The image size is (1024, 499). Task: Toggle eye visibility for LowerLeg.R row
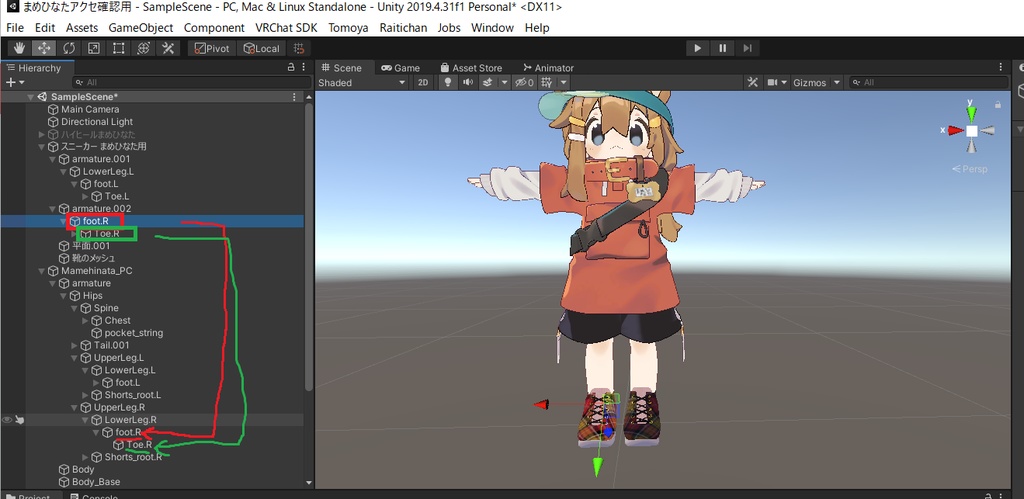[x=7, y=420]
